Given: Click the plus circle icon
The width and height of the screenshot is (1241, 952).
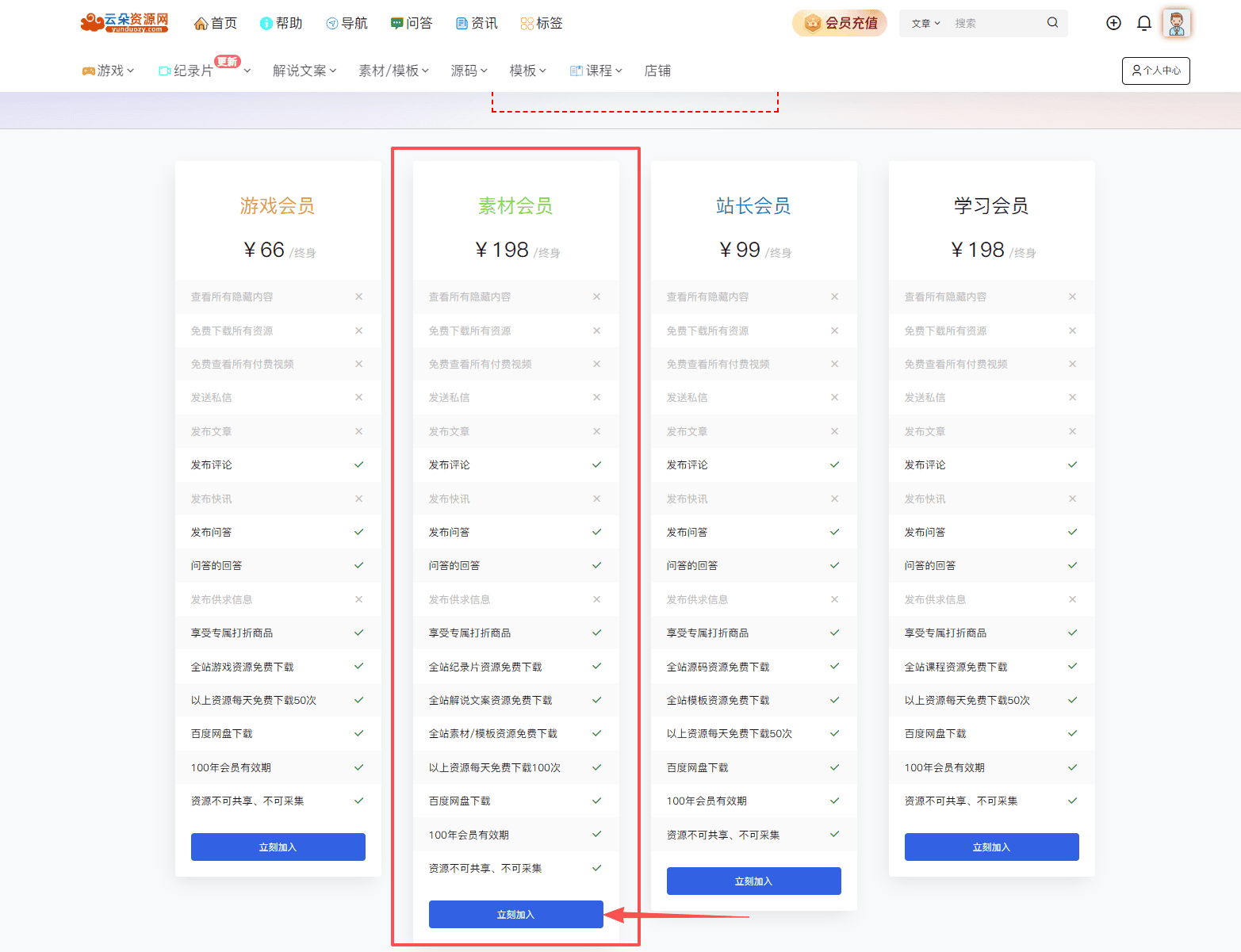Looking at the screenshot, I should [x=1113, y=23].
